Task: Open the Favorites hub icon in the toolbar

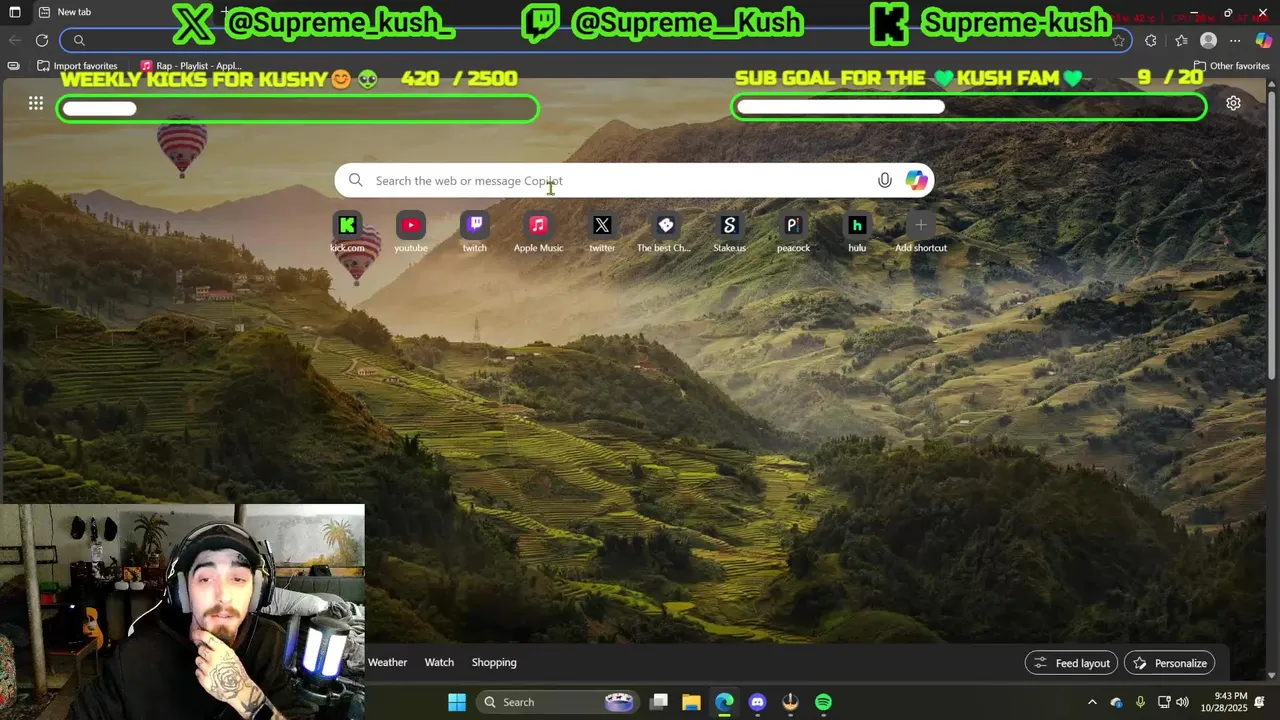Action: 1181,40
